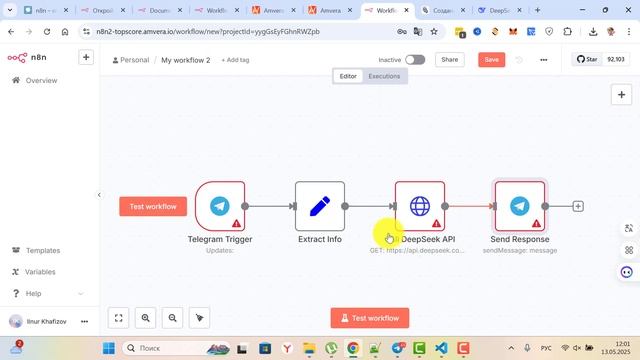Zoom in on the workflow canvas
This screenshot has height=360, width=640.
click(145, 318)
